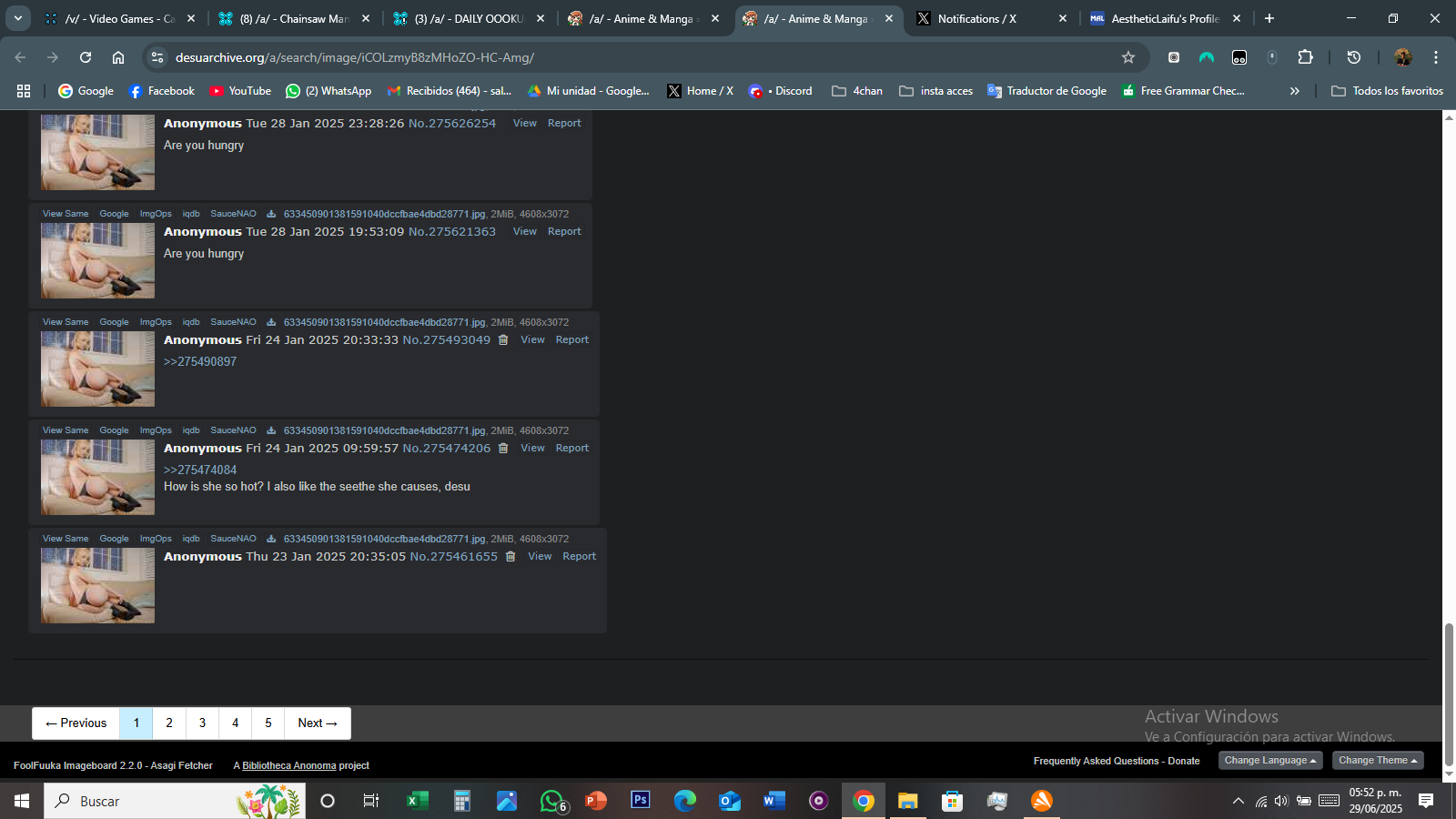Viewport: 1456px width, 819px height.
Task: Click the trash icon on post No.275493049
Action: pyautogui.click(x=503, y=340)
